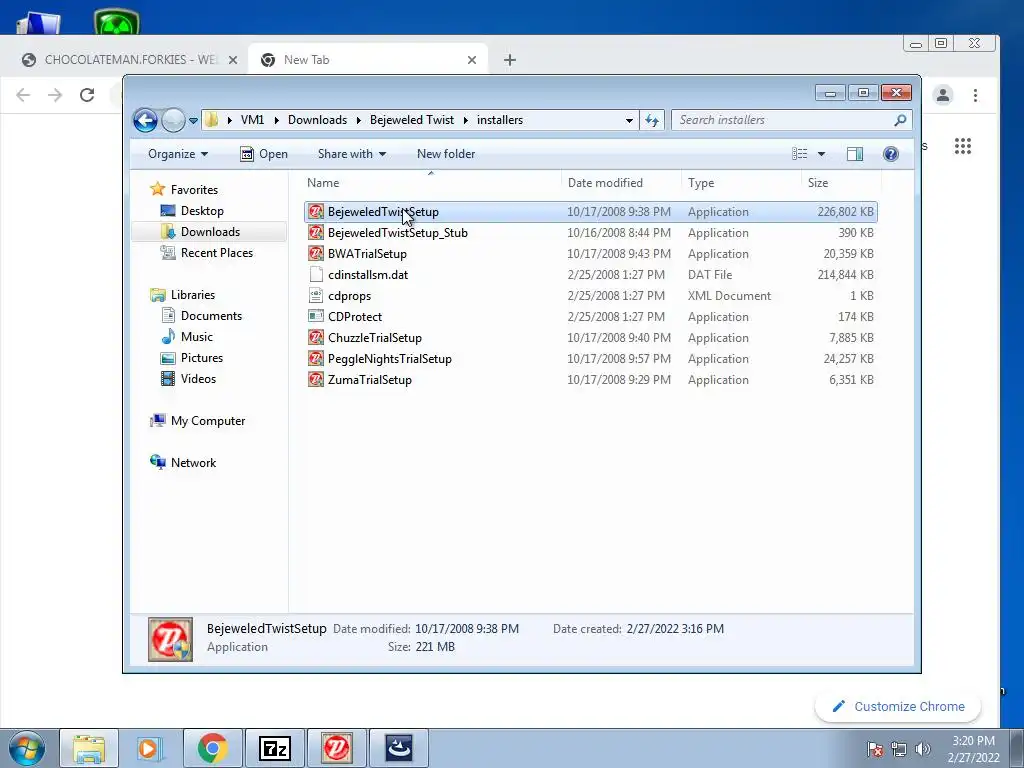Image resolution: width=1024 pixels, height=768 pixels.
Task: Open Pictures library
Action: [193, 358]
